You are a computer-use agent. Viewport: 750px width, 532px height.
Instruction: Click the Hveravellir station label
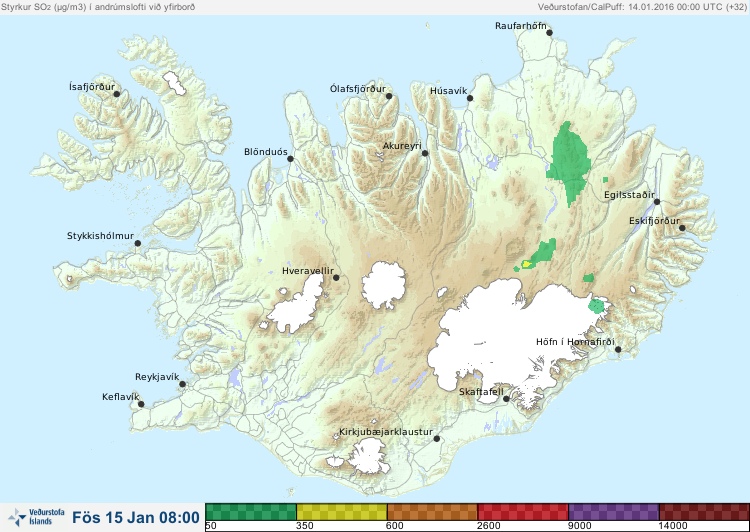308,271
